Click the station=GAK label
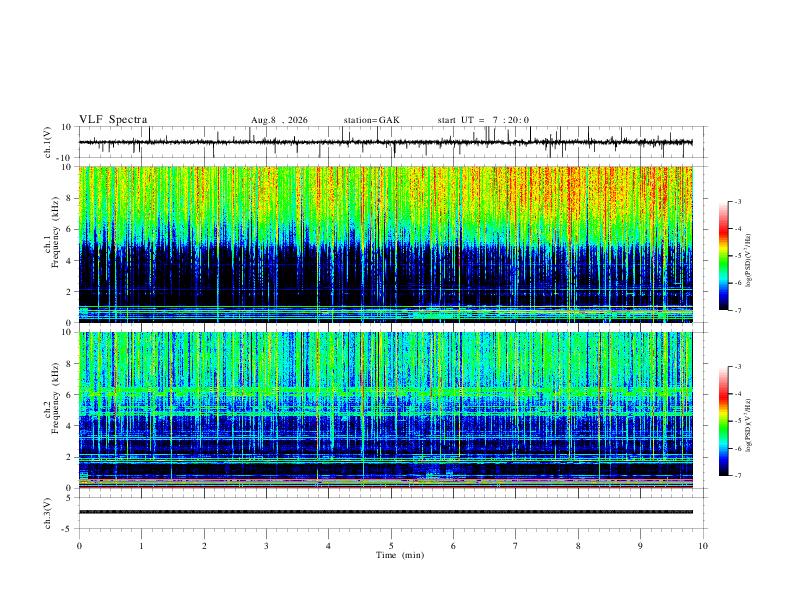 [371, 120]
